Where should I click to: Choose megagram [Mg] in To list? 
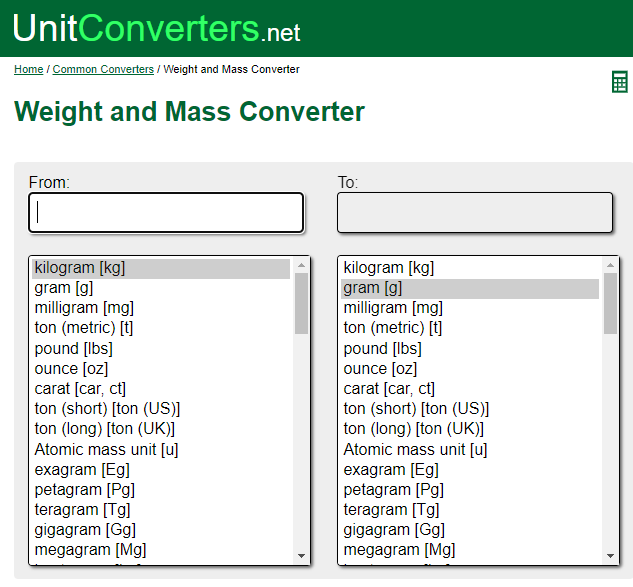pyautogui.click(x=399, y=549)
